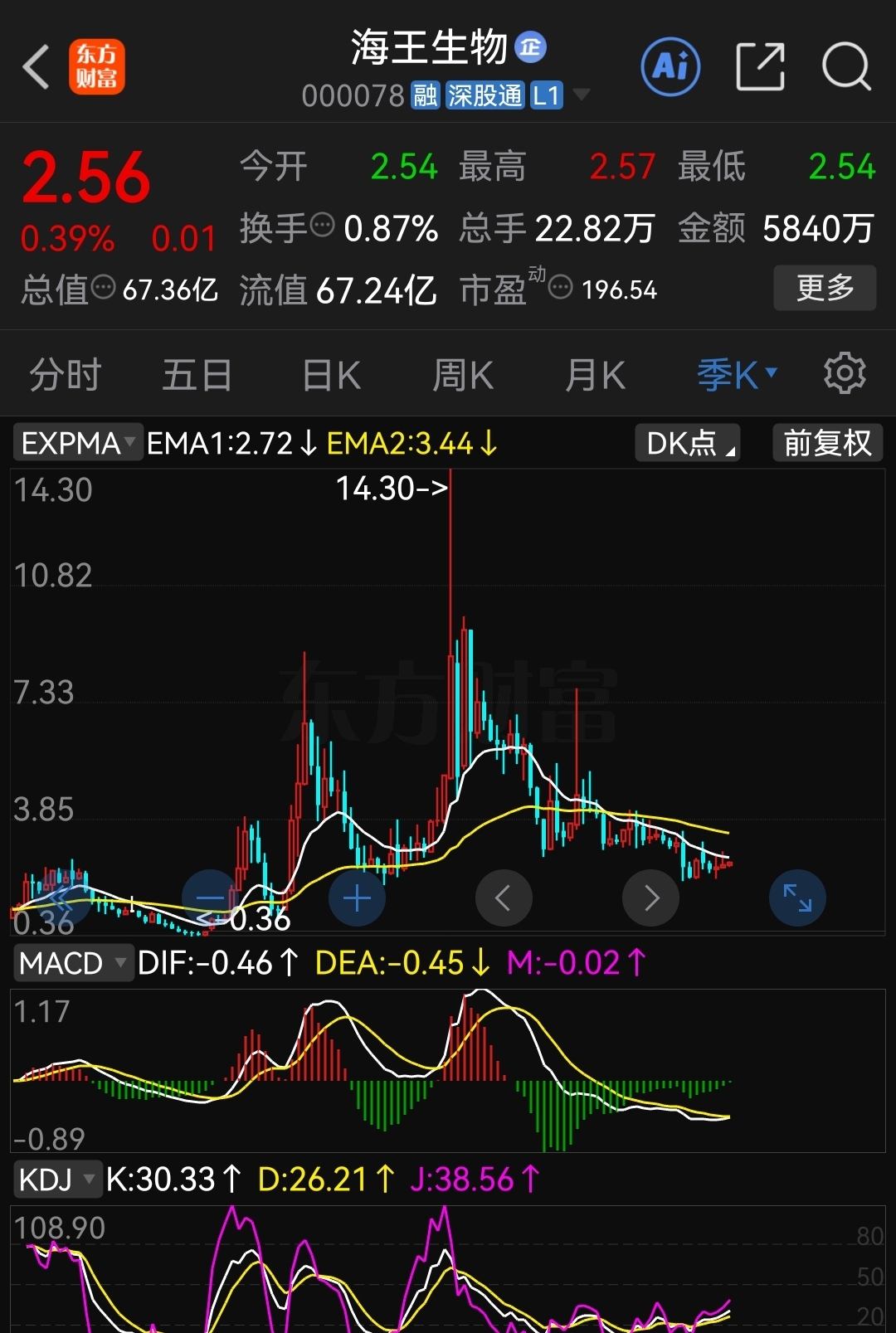Tap the EMA1:2.72 value
Screen dimensions: 896x1333
[231, 443]
